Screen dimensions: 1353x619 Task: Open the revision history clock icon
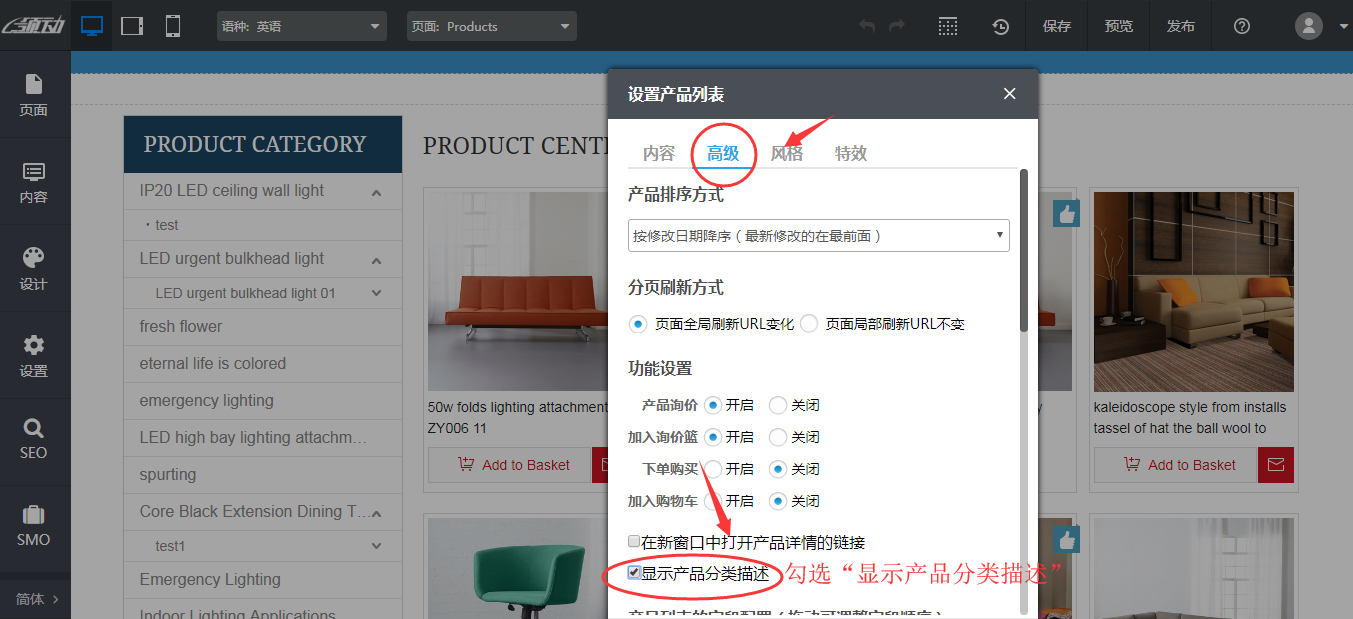(x=1000, y=27)
